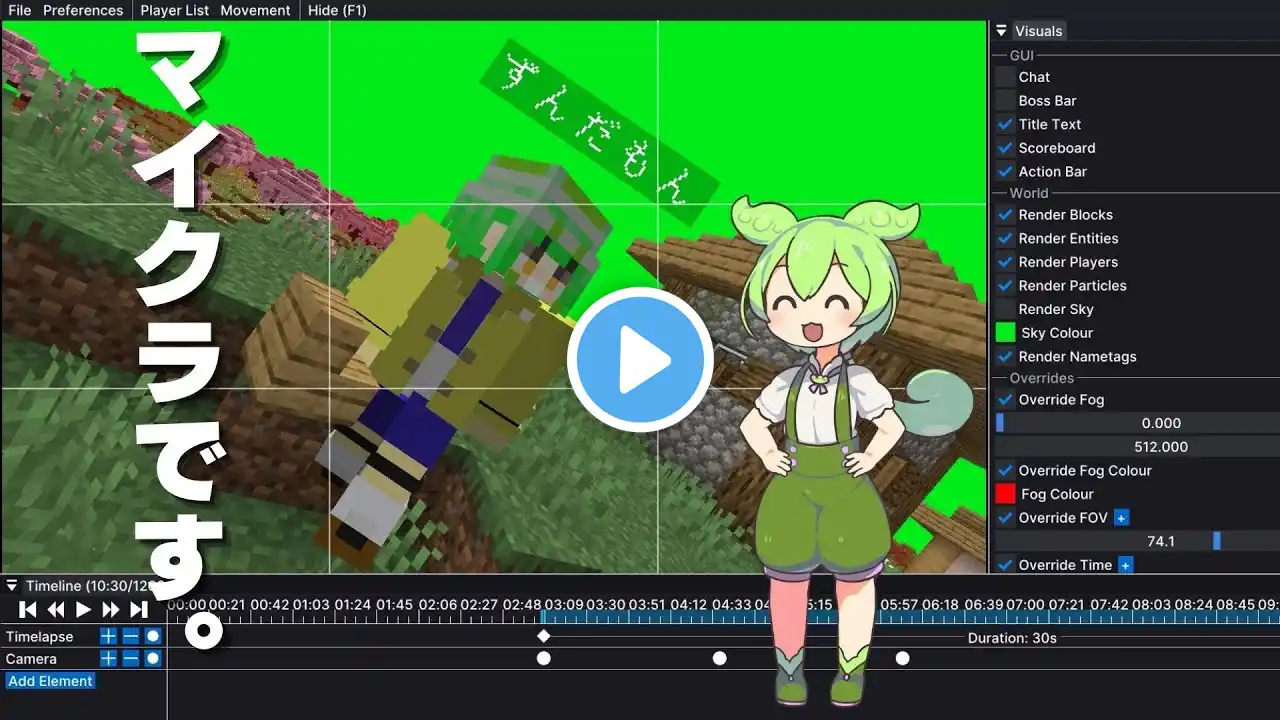
Task: Toggle Override Fog Colour checkbox
Action: pos(1006,470)
